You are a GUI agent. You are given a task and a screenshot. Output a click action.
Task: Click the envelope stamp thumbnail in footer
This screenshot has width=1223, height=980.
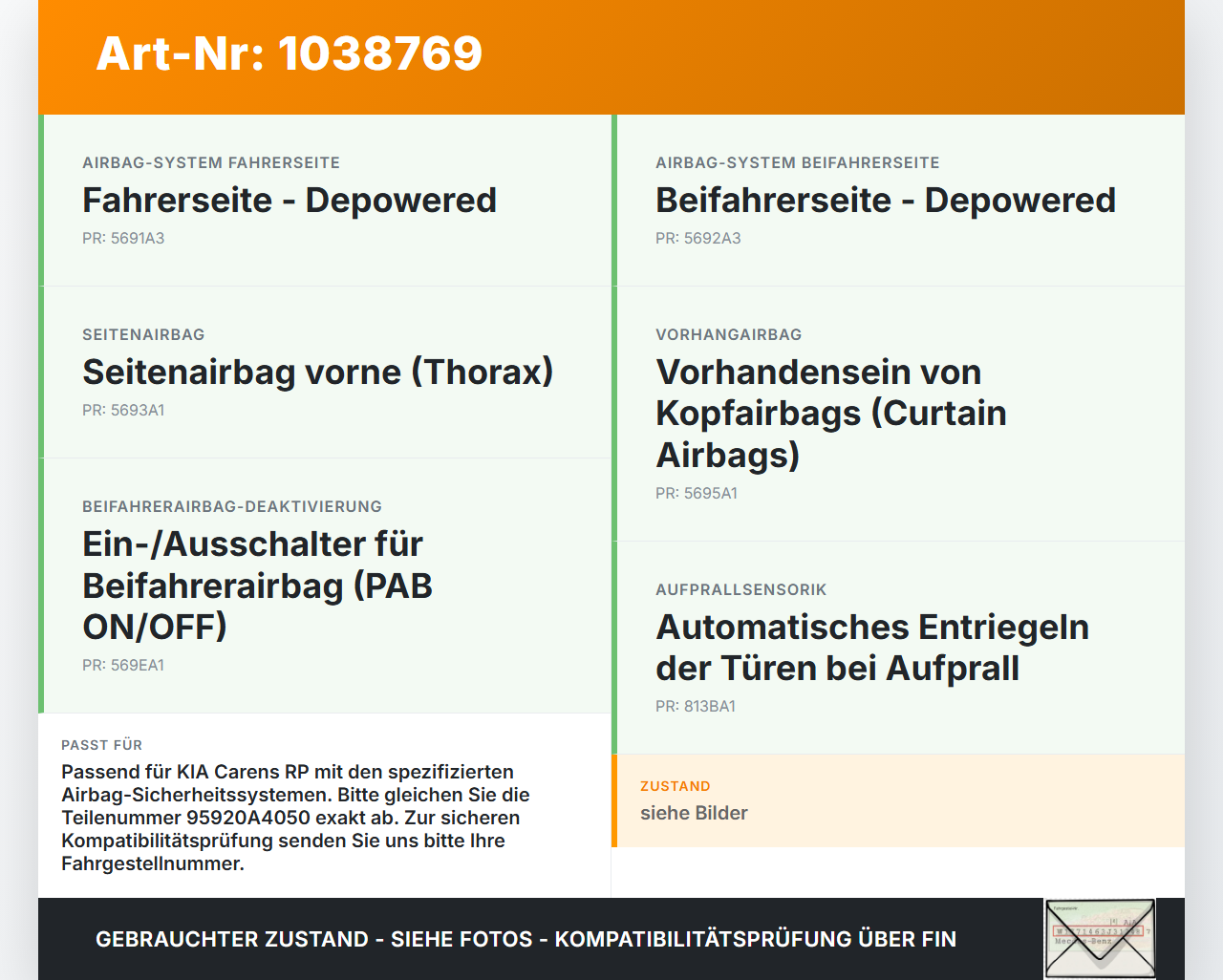(x=1100, y=939)
